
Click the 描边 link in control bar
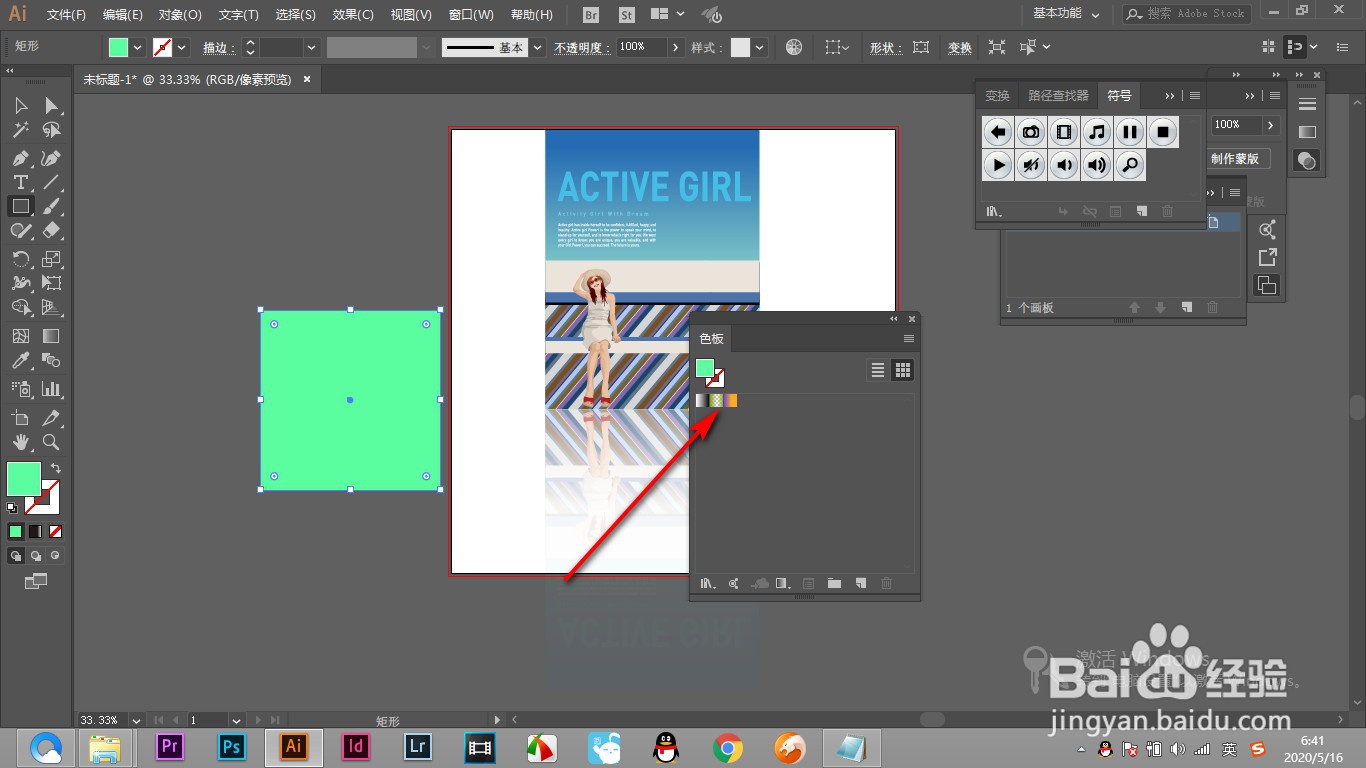[219, 47]
